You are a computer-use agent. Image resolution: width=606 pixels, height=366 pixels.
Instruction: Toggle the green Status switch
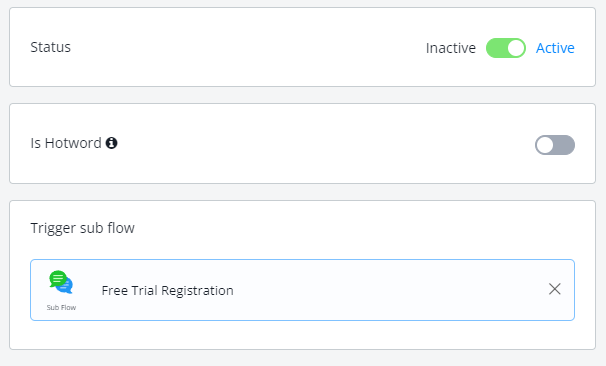point(506,48)
